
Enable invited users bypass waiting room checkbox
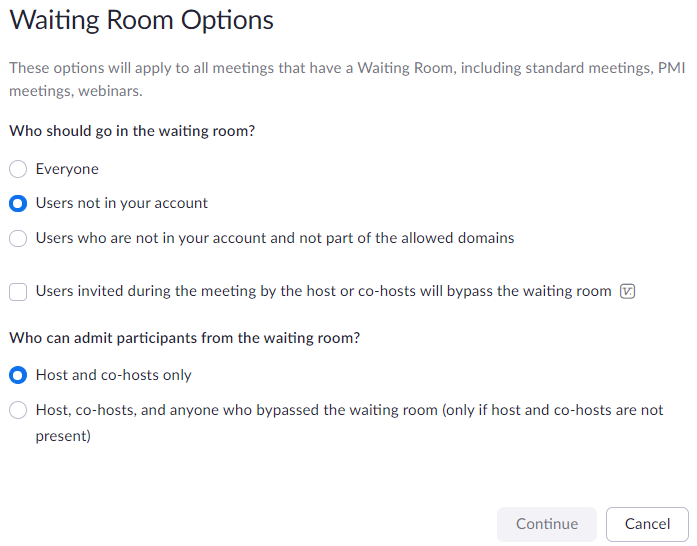pos(18,292)
